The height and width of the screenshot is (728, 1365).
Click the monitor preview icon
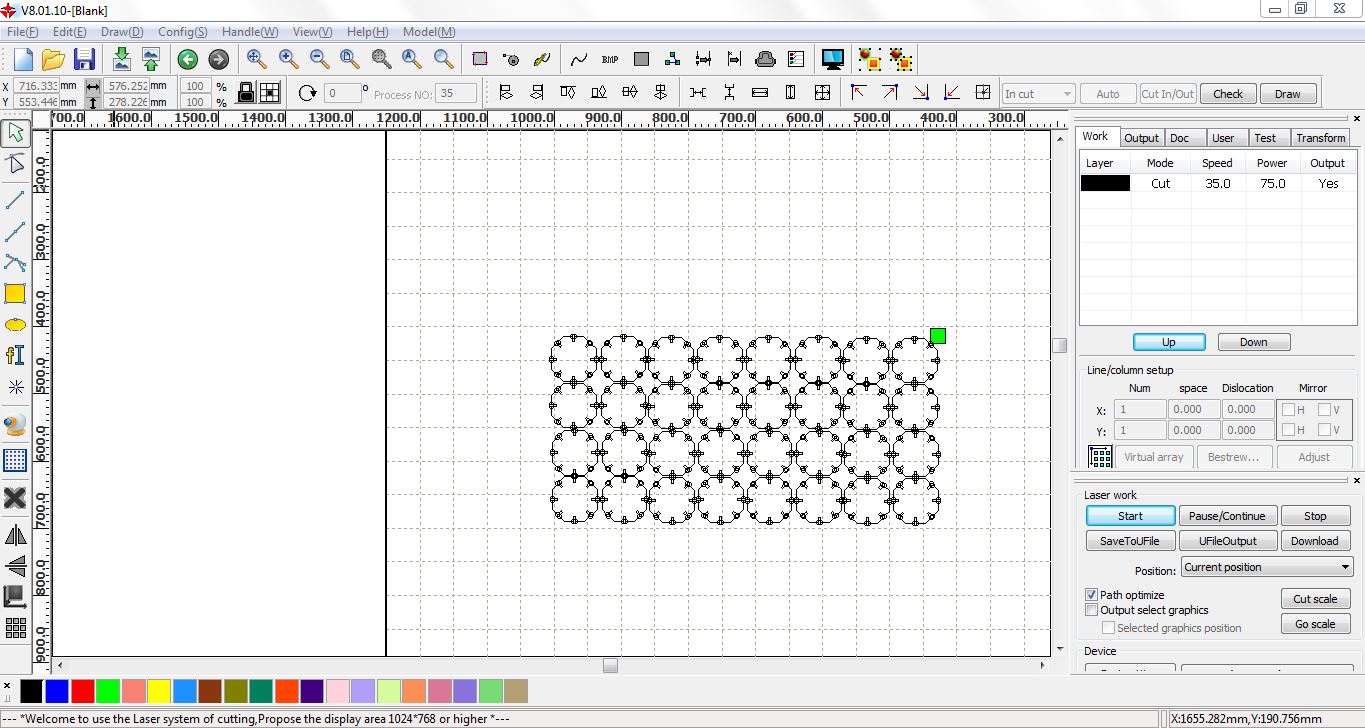point(832,59)
